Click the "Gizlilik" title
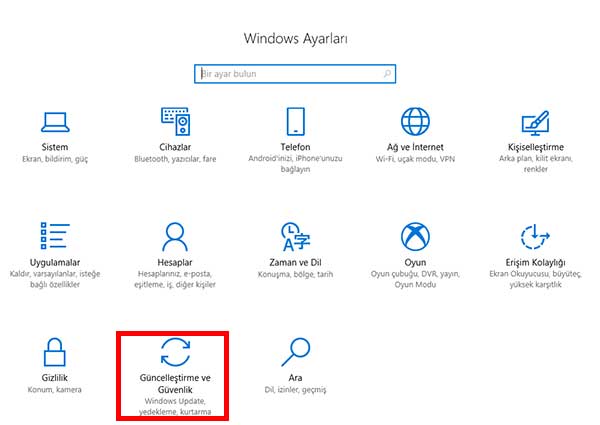Image resolution: width=600 pixels, height=425 pixels. click(55, 378)
